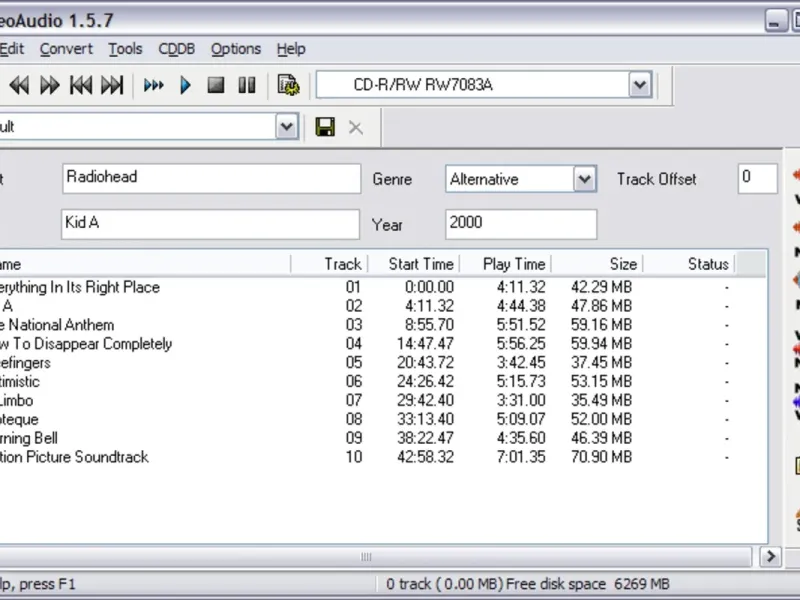Pause playback with the pause icon
The image size is (800, 600).
click(247, 85)
